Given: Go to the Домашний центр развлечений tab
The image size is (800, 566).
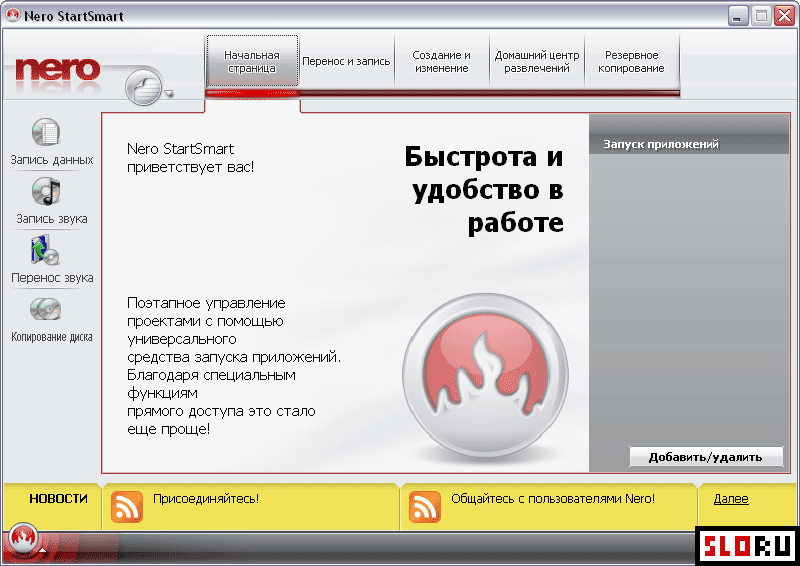Looking at the screenshot, I should tap(537, 61).
